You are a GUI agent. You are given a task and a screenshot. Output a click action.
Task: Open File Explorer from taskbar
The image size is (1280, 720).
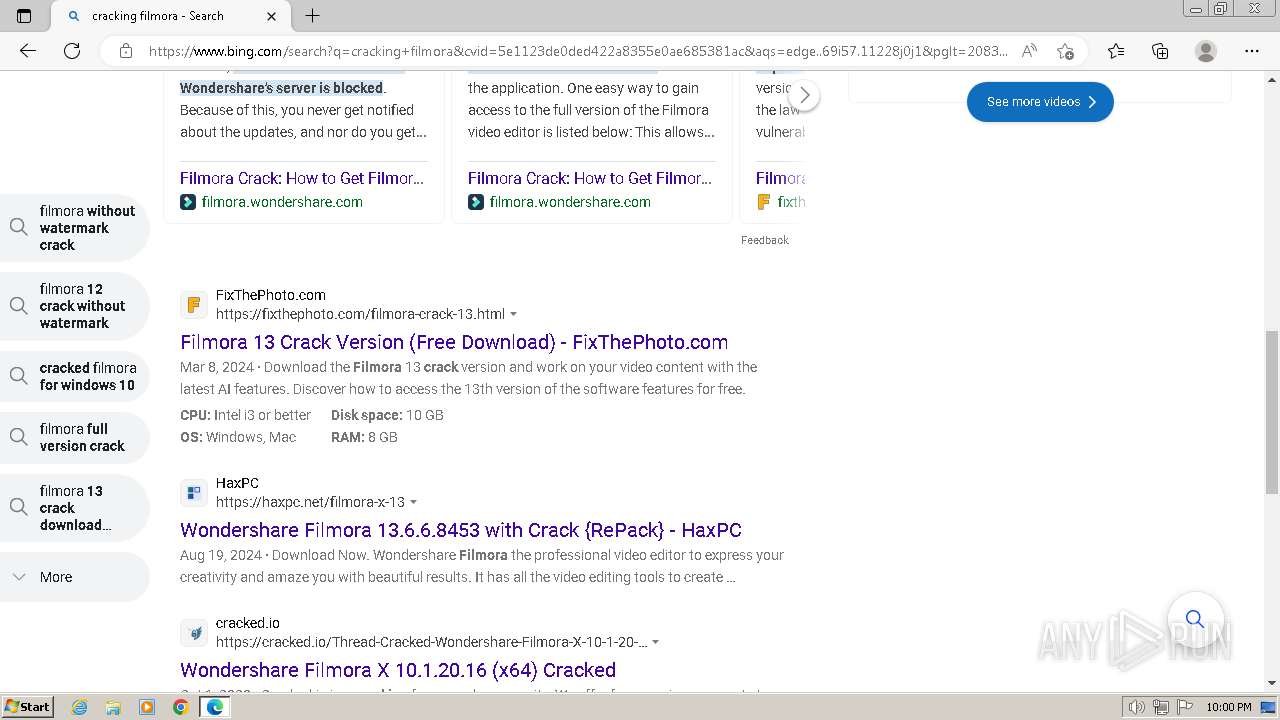[113, 707]
